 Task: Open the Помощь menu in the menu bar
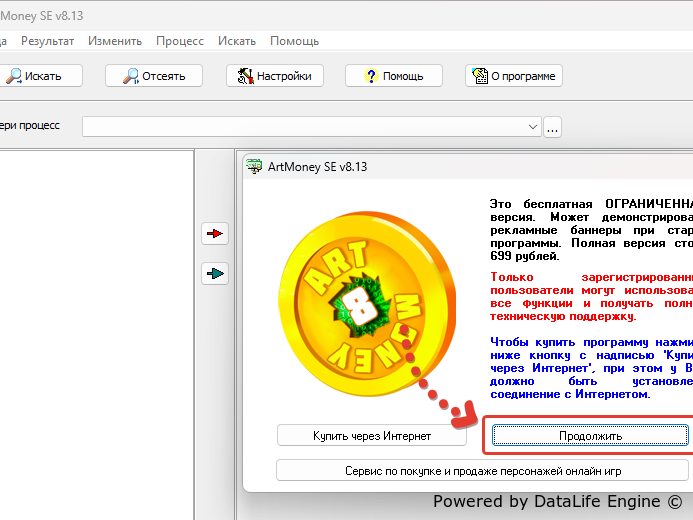[294, 41]
